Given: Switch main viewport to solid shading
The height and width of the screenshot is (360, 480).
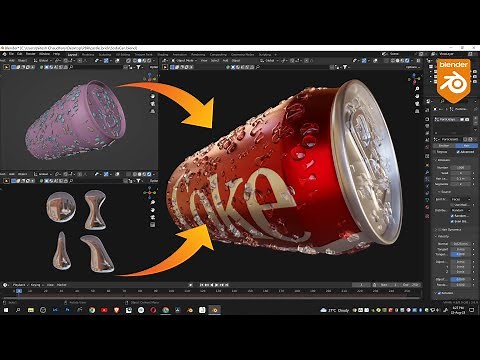Looking at the screenshot, I should pyautogui.click(x=398, y=61).
